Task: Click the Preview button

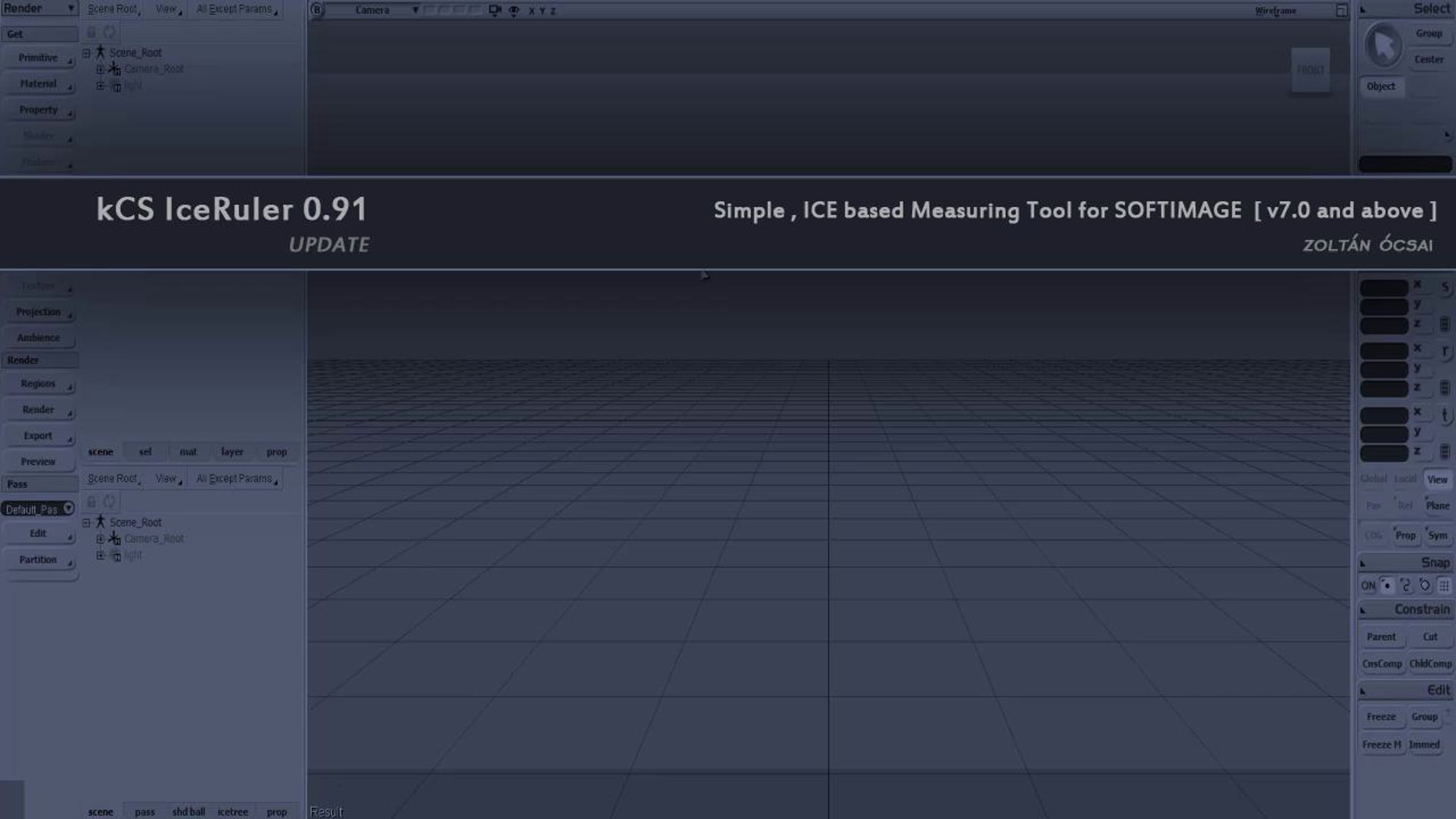Action: (x=39, y=462)
